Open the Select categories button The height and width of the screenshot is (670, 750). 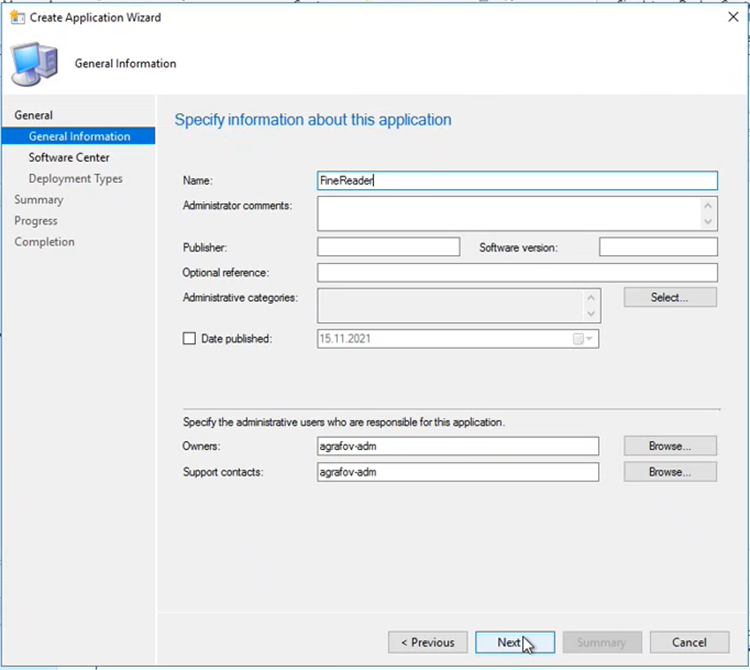[x=670, y=297]
